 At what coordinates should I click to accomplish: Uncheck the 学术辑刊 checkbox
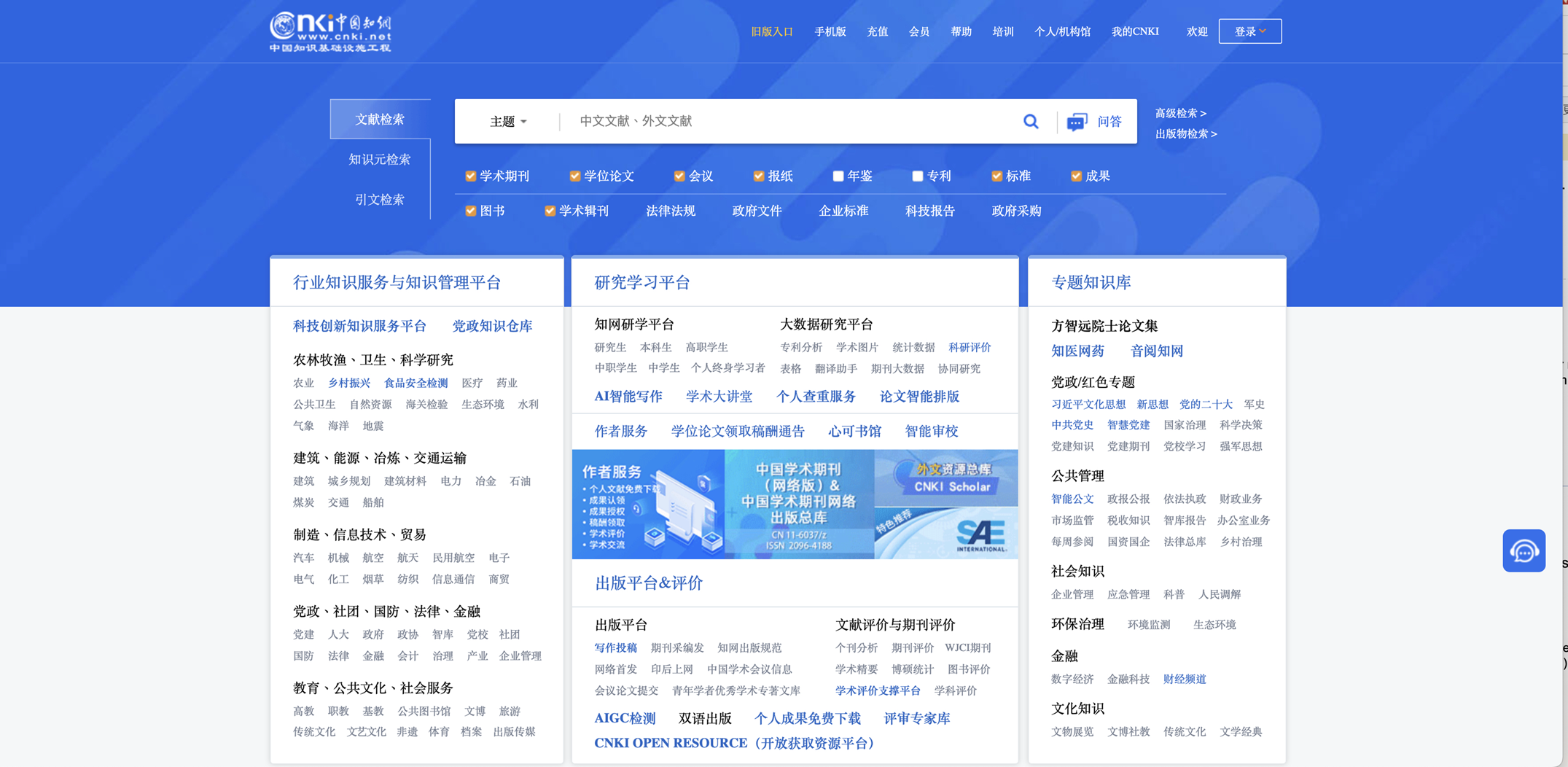tap(550, 211)
